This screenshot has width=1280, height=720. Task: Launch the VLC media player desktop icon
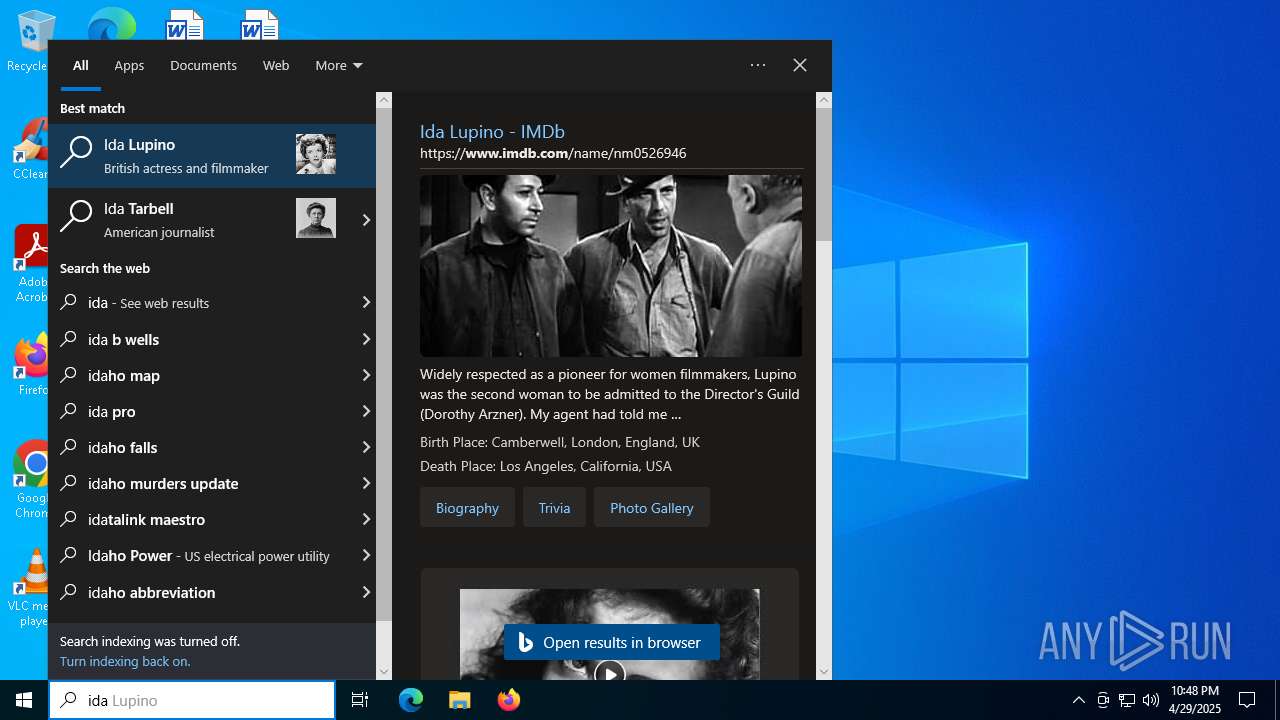point(32,588)
